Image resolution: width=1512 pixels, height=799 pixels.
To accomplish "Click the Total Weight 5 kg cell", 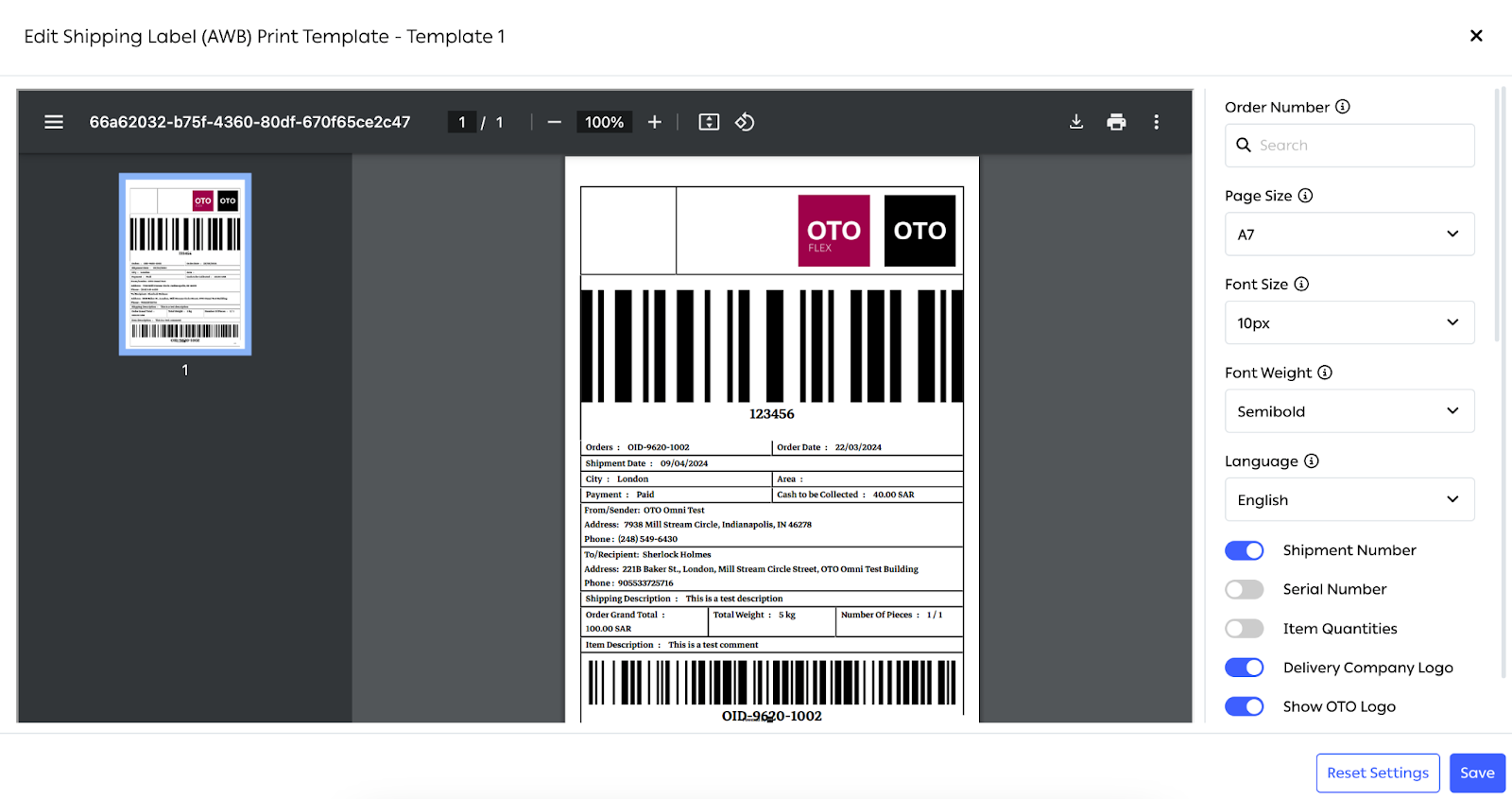I will (x=772, y=621).
